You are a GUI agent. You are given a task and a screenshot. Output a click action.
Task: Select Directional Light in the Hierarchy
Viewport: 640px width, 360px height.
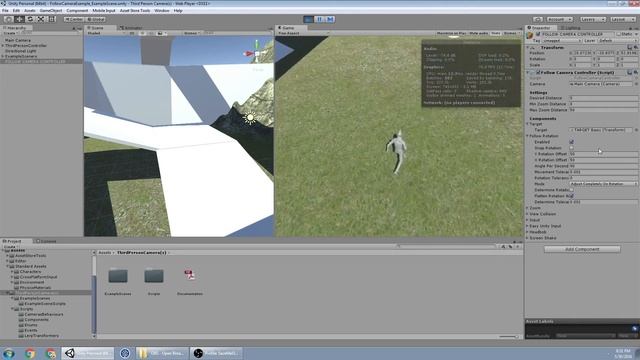click(21, 51)
